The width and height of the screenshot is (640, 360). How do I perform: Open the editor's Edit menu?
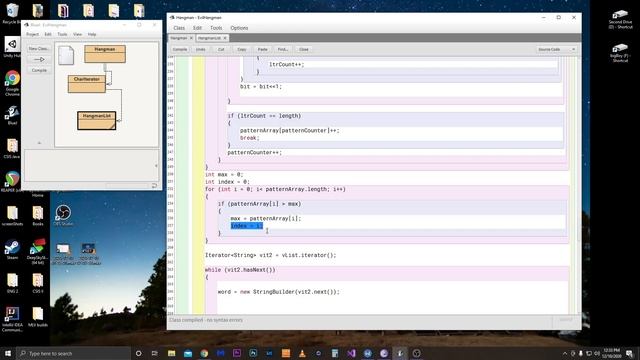tap(197, 28)
